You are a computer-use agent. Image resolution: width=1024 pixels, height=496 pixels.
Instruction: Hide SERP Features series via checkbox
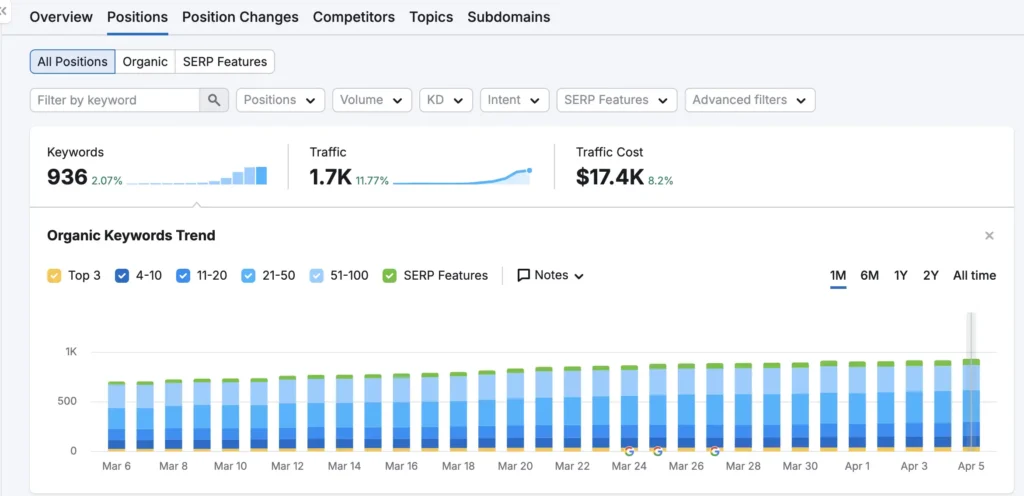pyautogui.click(x=390, y=275)
